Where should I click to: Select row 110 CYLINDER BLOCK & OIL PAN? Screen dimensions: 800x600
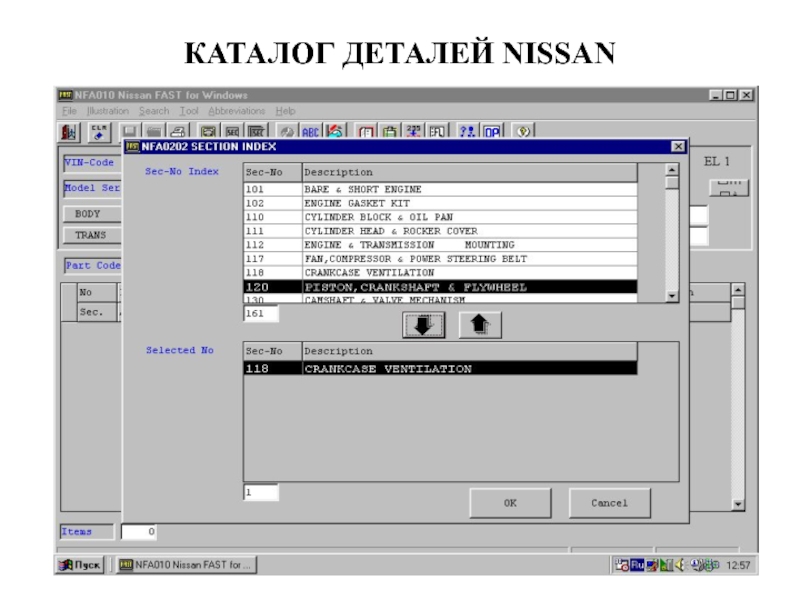(x=440, y=217)
